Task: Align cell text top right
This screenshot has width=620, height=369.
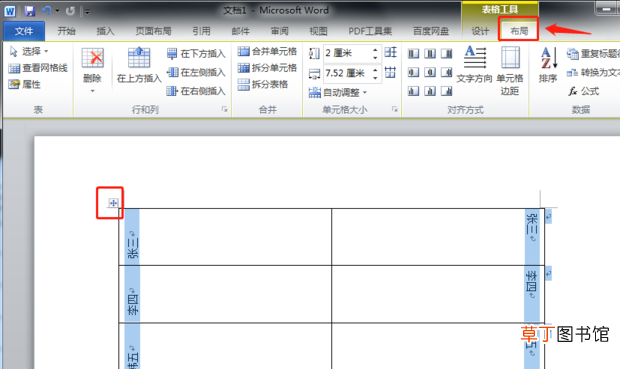Action: (x=446, y=53)
